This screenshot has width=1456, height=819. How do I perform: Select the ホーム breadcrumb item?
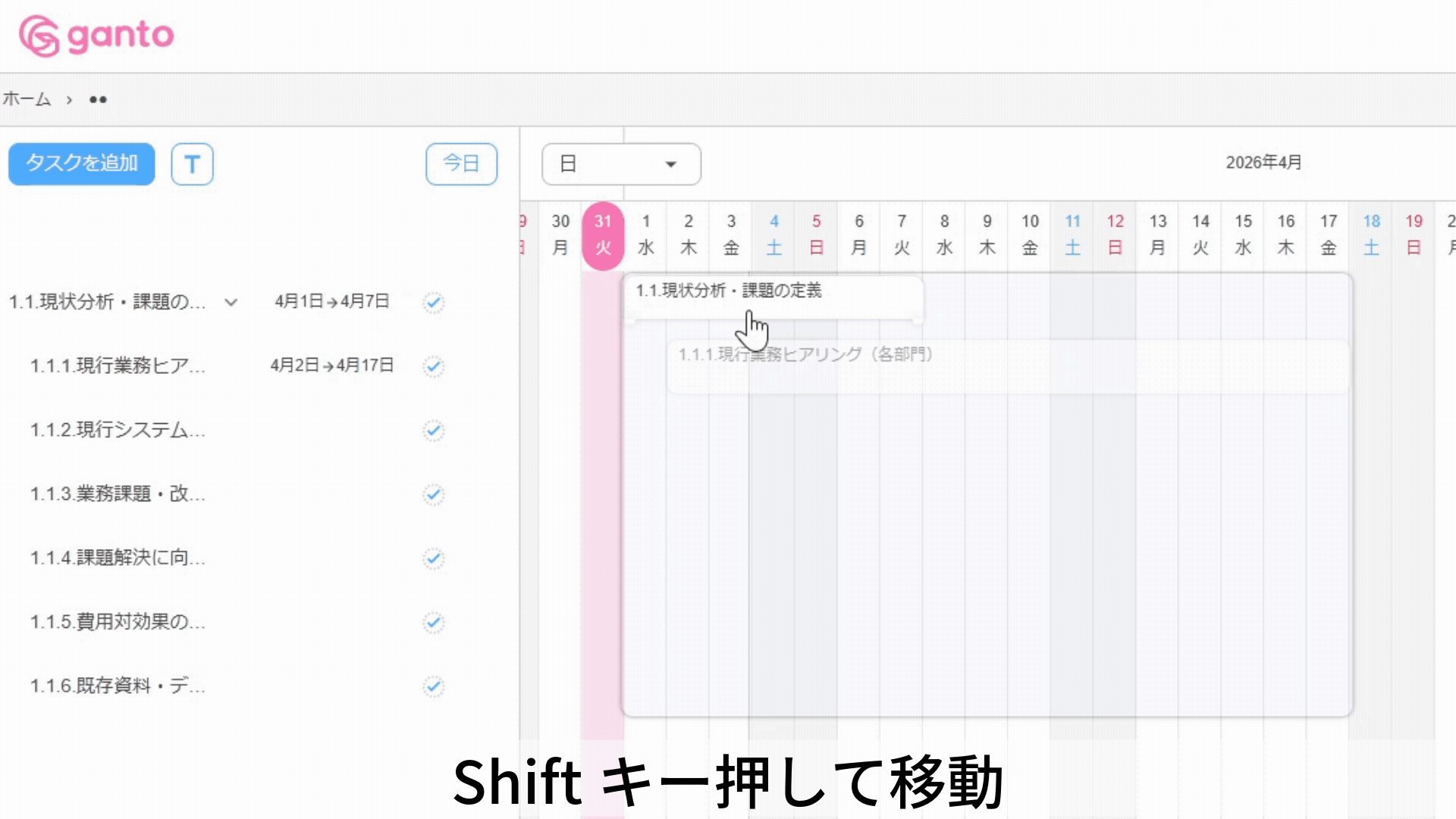pos(25,99)
